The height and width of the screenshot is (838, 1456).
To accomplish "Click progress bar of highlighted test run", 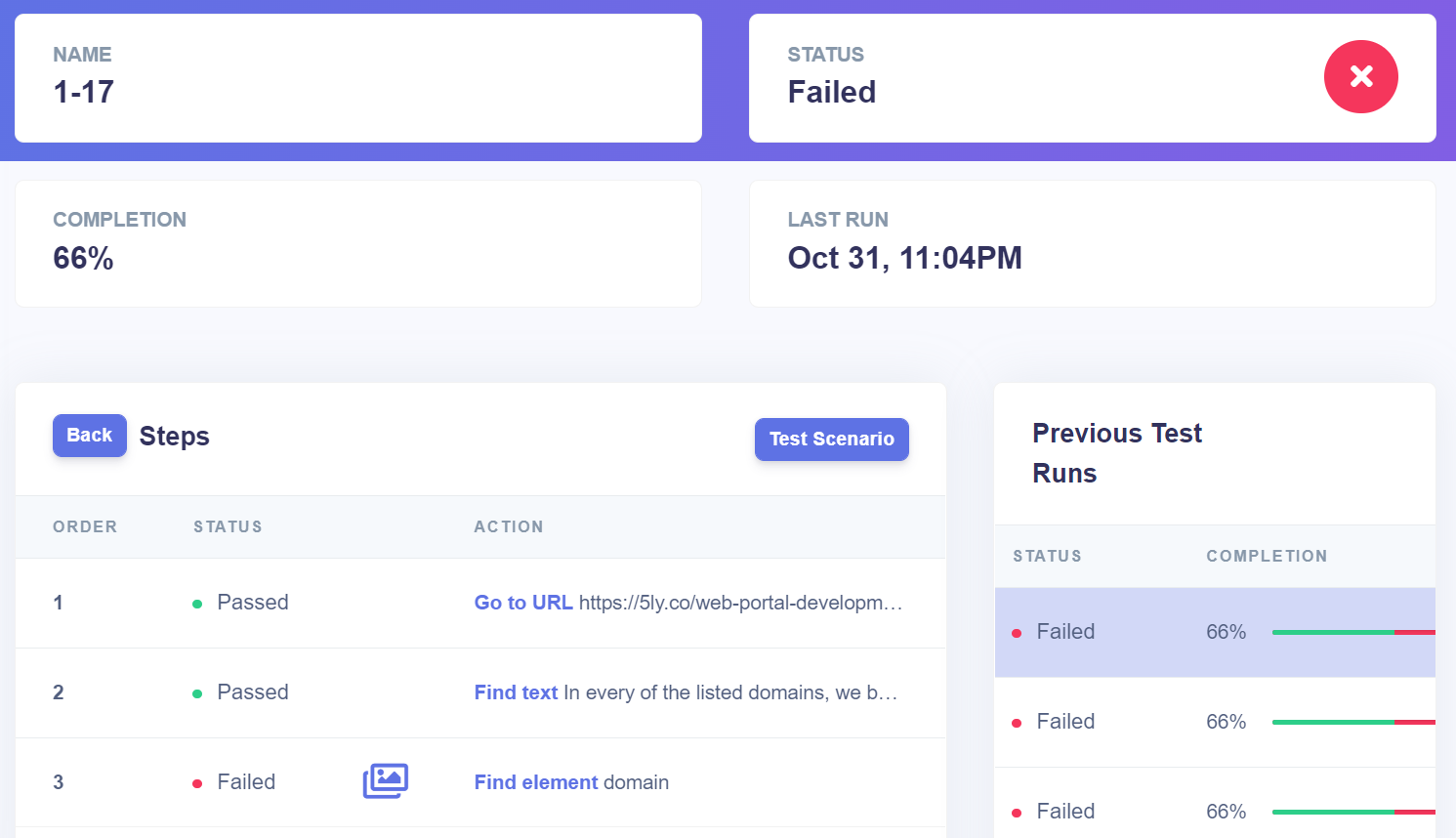I will [x=1352, y=633].
